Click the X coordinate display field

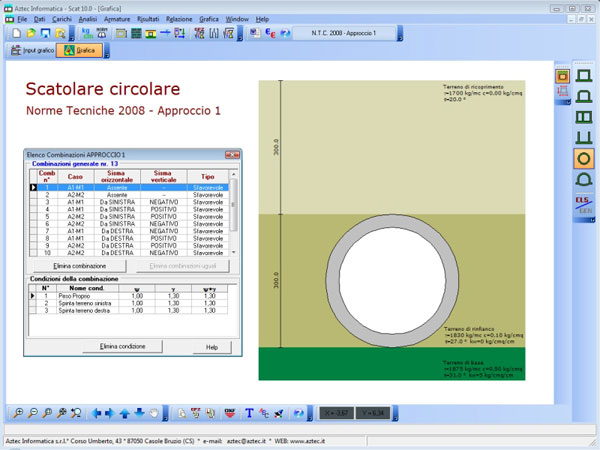point(336,413)
